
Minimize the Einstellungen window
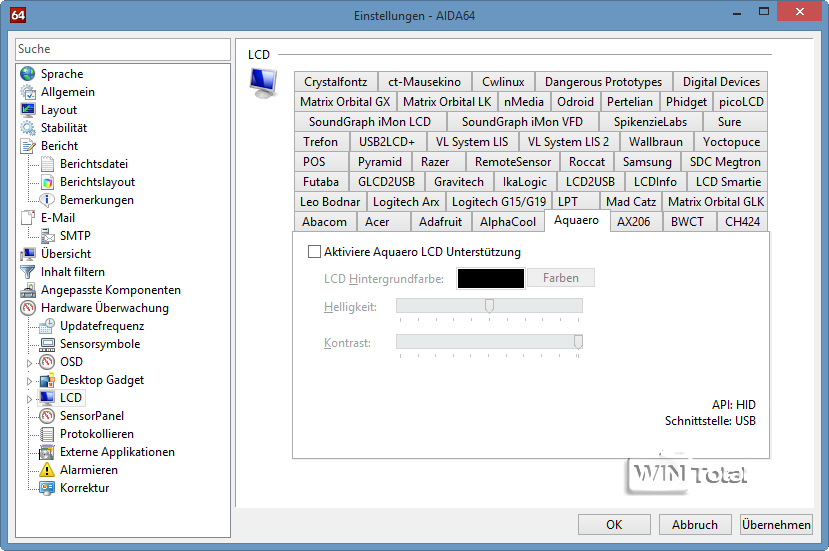pyautogui.click(x=737, y=12)
